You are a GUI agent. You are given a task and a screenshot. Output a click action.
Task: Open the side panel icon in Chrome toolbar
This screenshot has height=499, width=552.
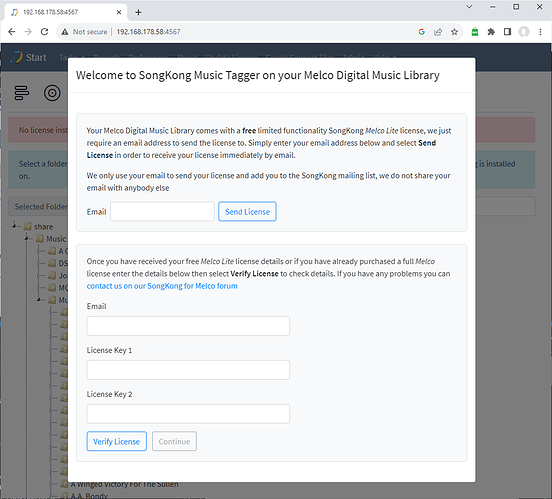coord(507,32)
